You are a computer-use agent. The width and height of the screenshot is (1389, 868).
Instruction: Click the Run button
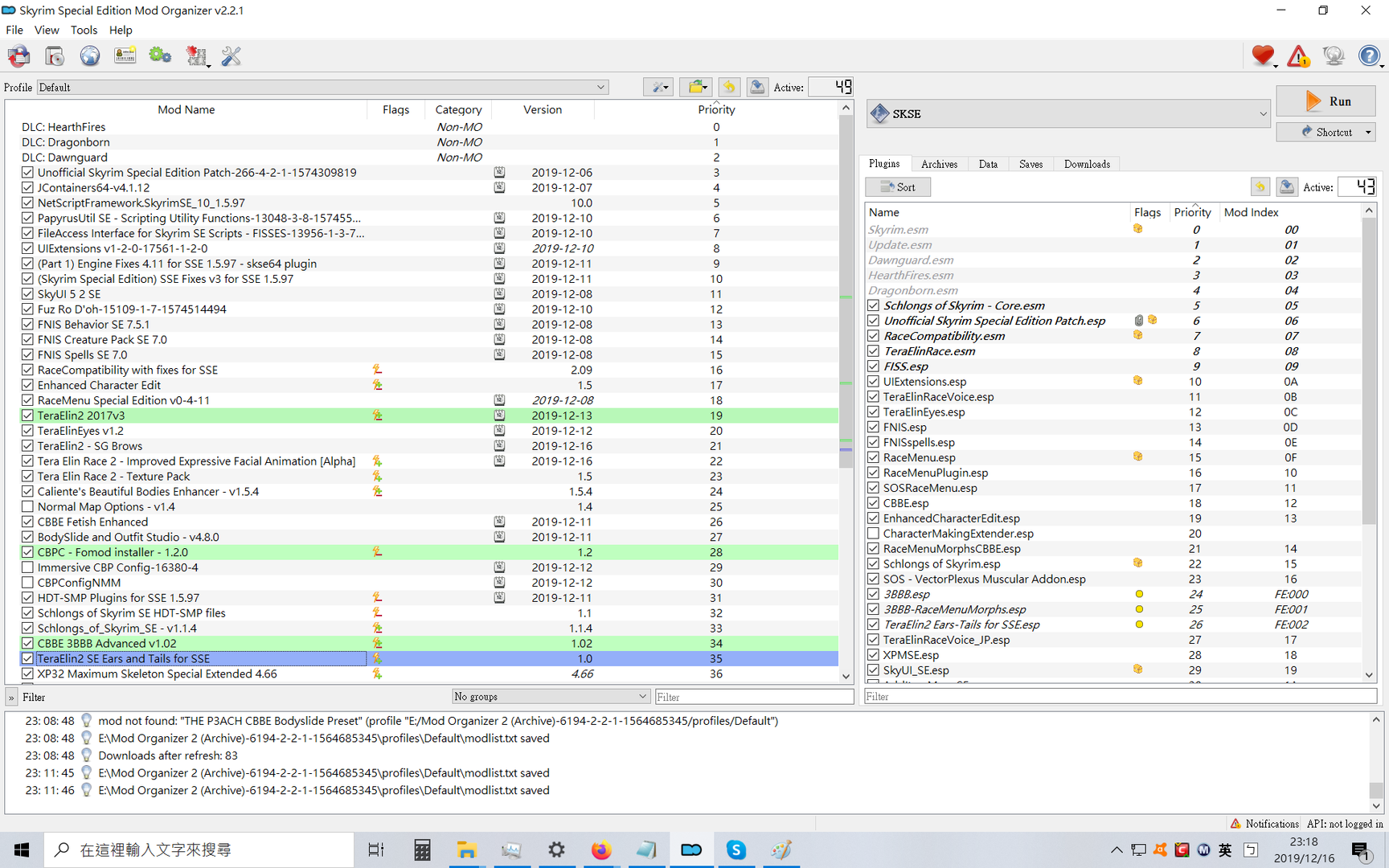[x=1326, y=101]
